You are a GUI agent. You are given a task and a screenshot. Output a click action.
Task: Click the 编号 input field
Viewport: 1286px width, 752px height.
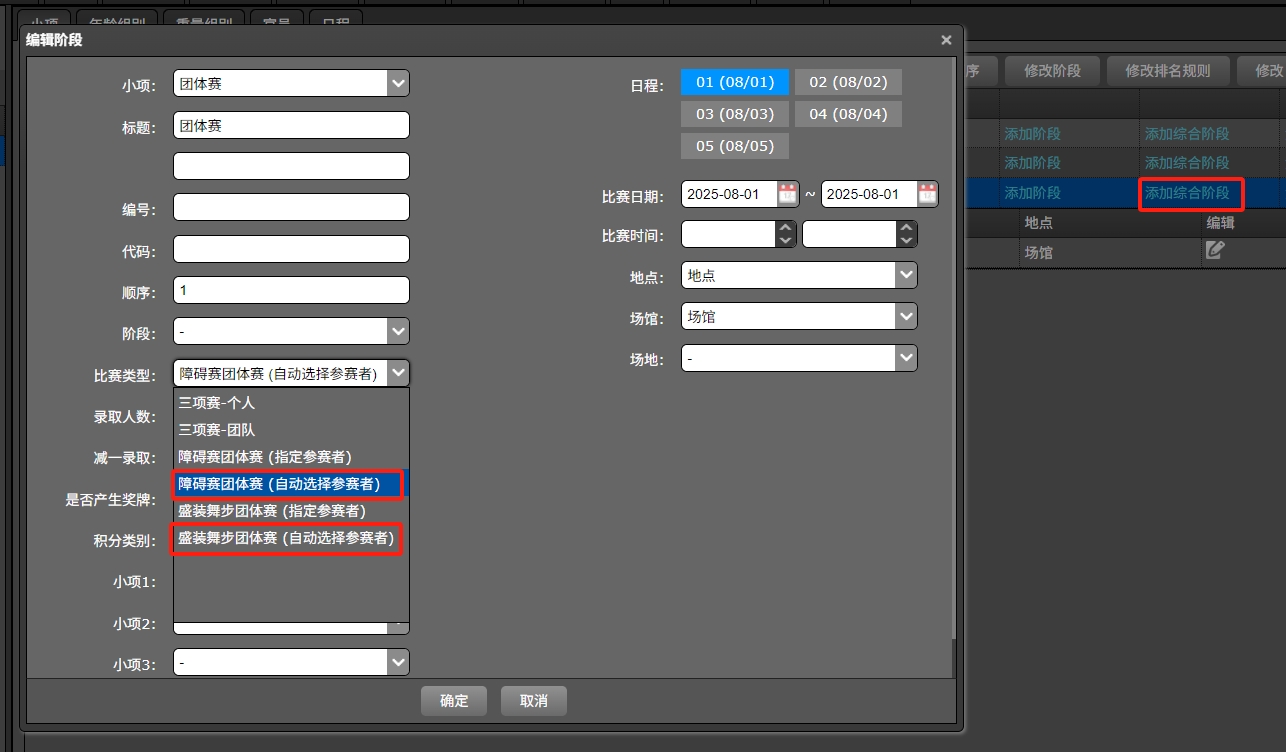point(291,207)
